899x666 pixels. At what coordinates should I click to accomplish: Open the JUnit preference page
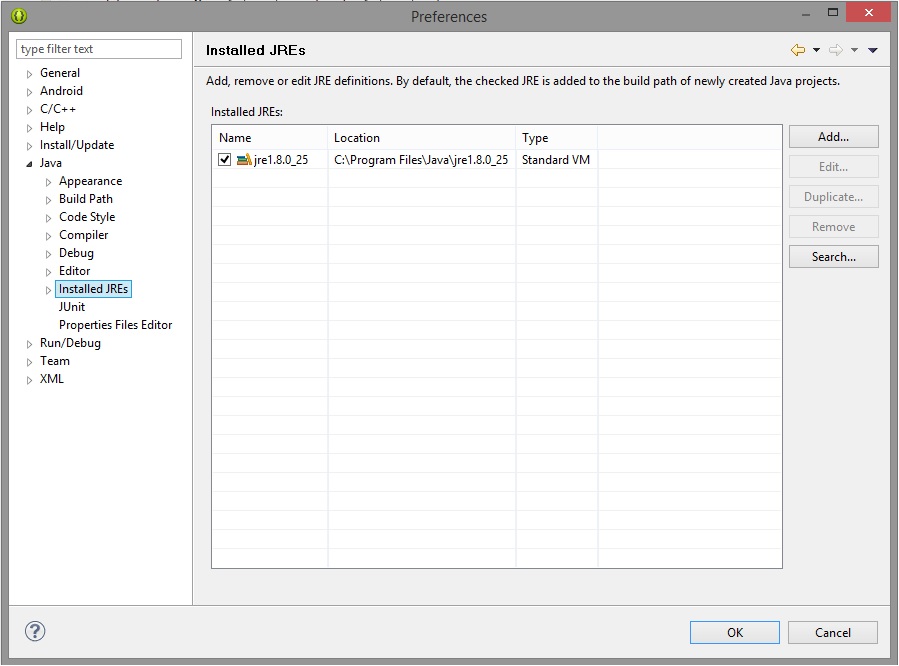tap(72, 307)
